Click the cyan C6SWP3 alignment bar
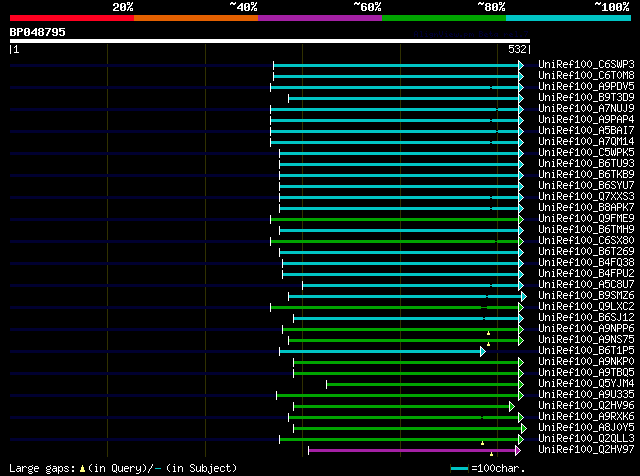640x476 pixels. click(x=396, y=65)
